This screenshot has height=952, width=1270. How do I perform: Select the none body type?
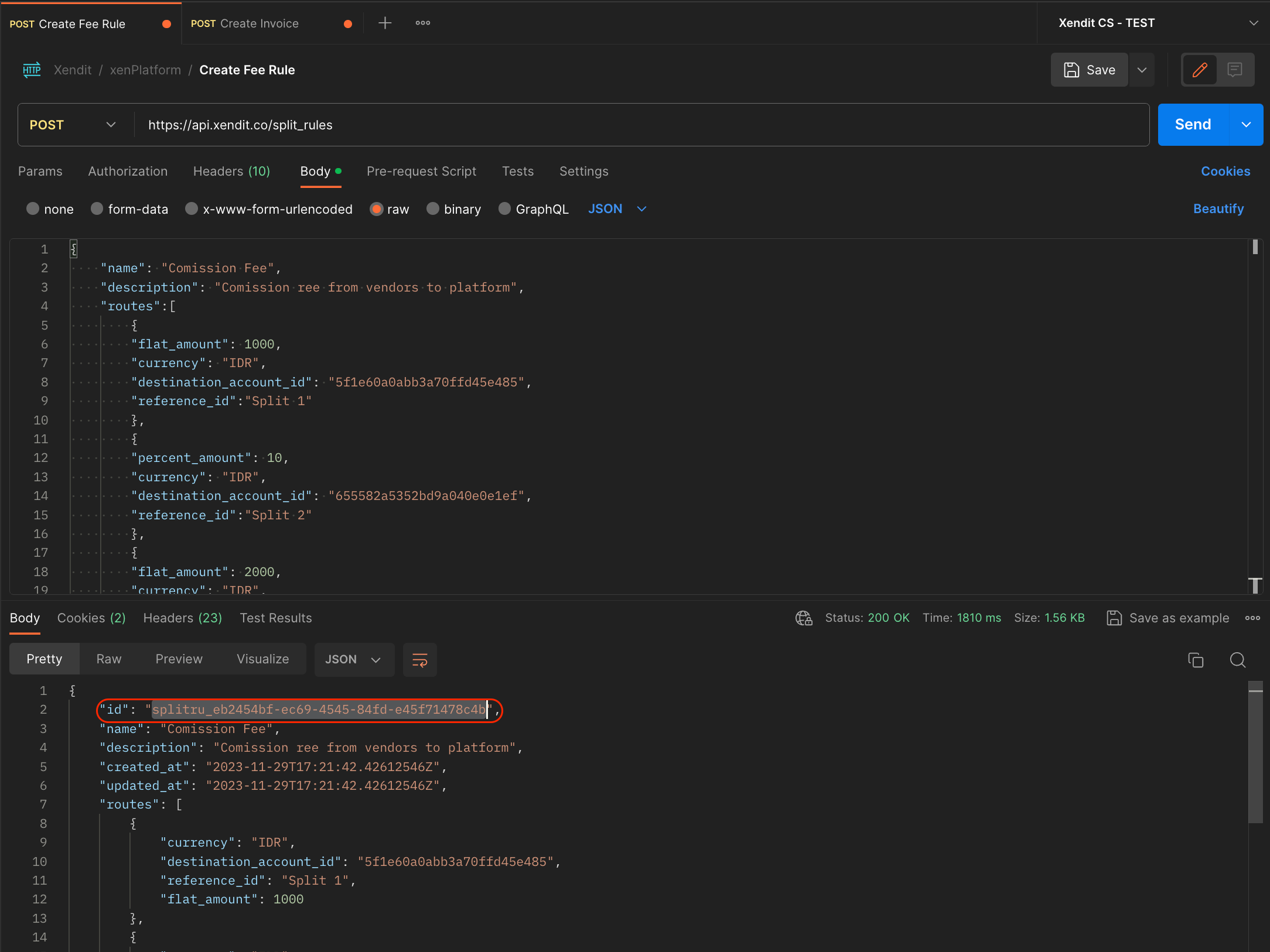pos(33,208)
